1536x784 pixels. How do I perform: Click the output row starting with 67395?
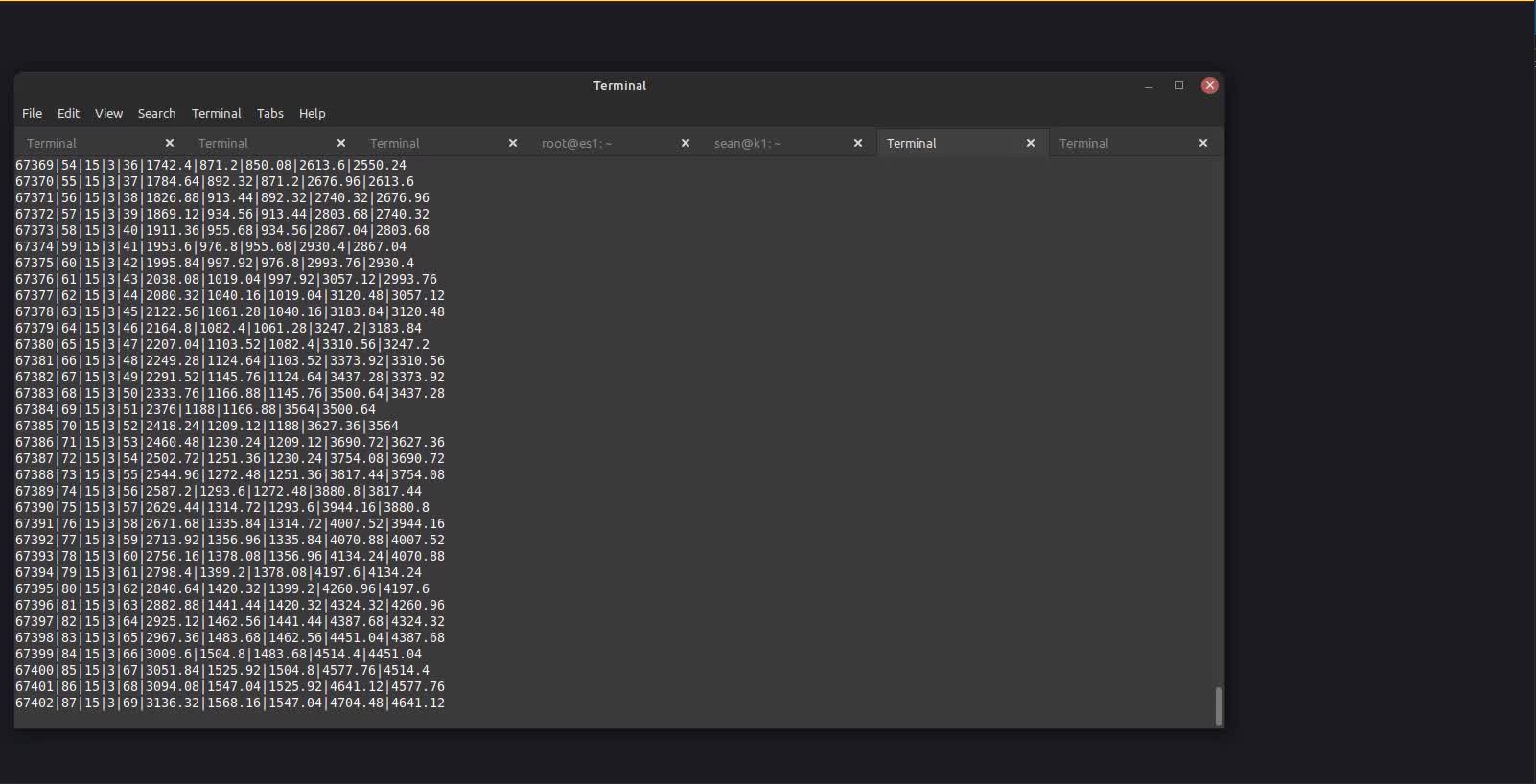pos(222,588)
